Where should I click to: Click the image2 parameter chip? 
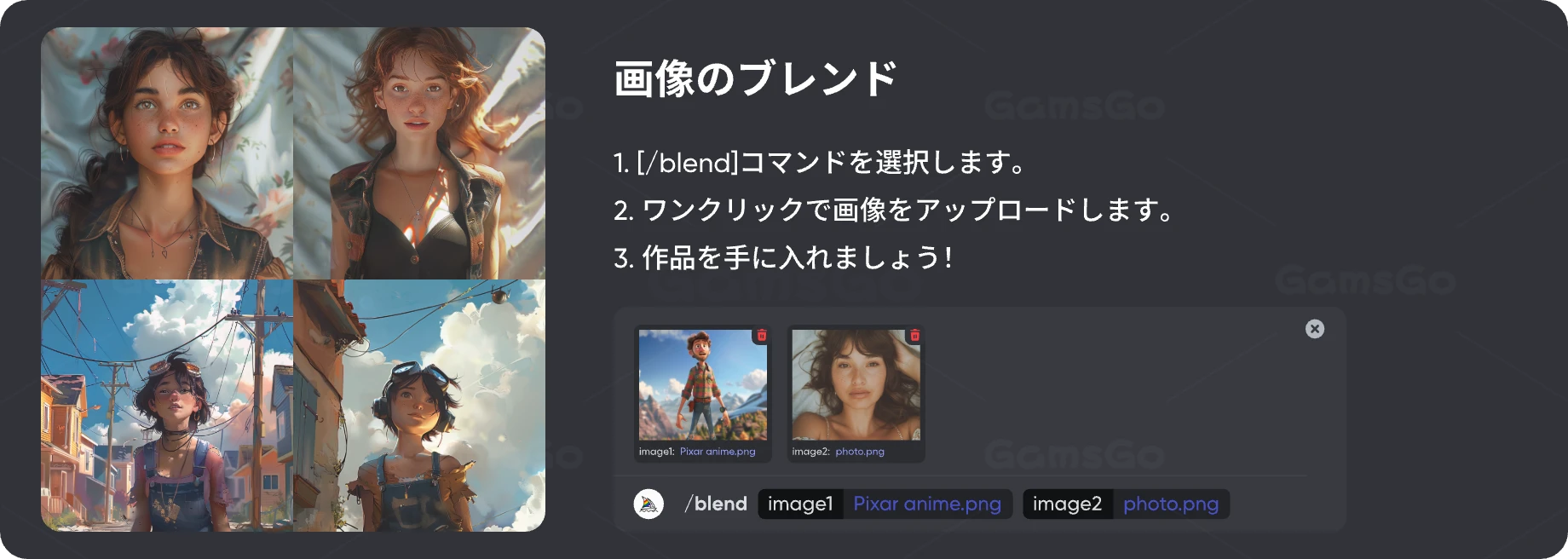click(x=1067, y=504)
